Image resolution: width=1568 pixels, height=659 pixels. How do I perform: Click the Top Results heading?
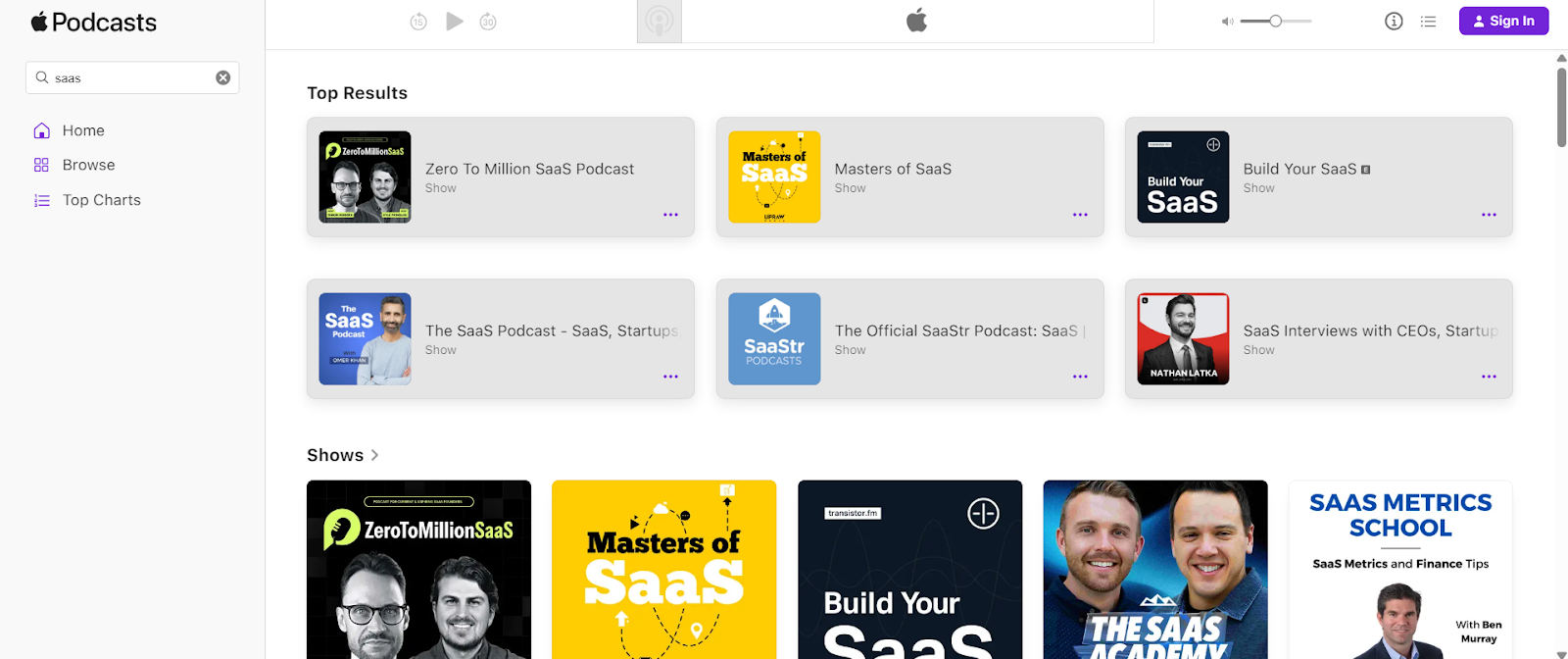click(x=357, y=93)
